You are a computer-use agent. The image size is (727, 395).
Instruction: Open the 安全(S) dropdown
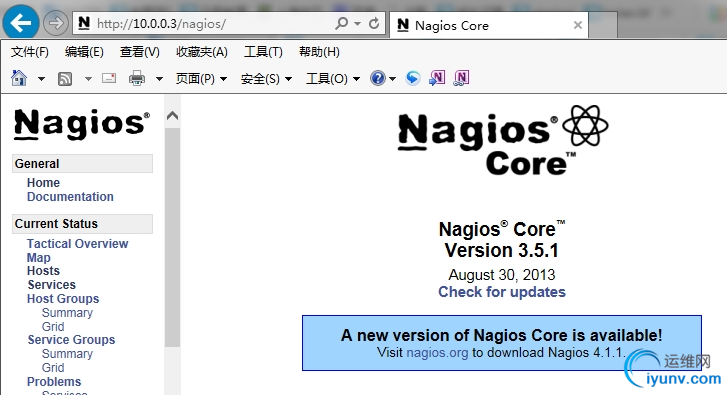266,78
